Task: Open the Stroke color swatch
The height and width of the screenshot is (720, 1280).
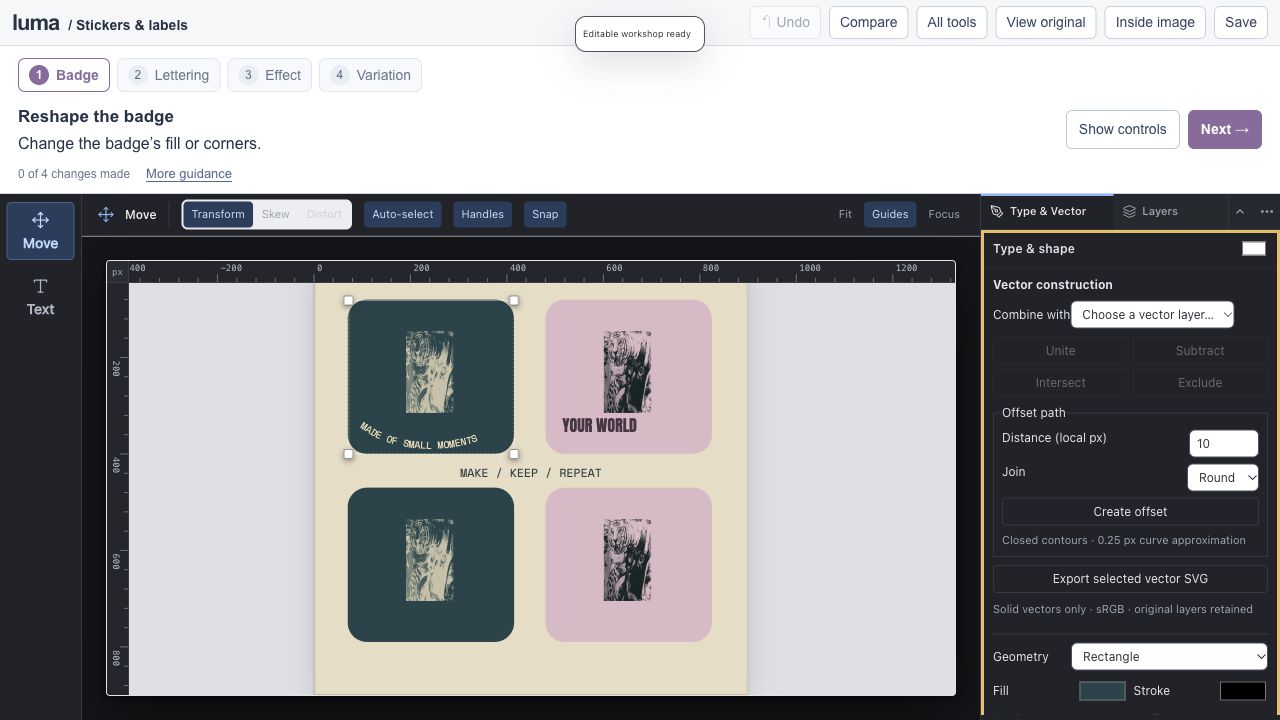Action: 1243,691
